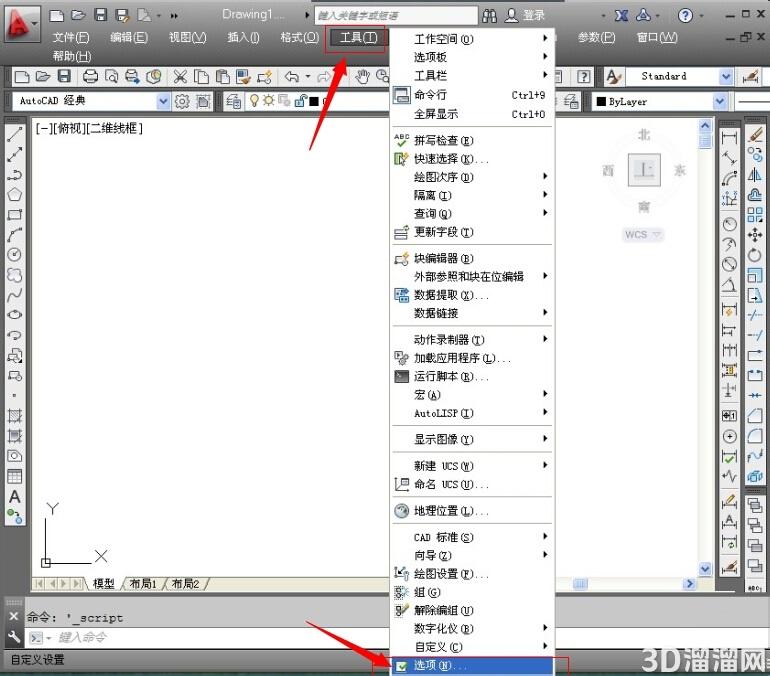Click the customize wrench icon near command line
Image resolution: width=770 pixels, height=676 pixels.
(x=14, y=637)
